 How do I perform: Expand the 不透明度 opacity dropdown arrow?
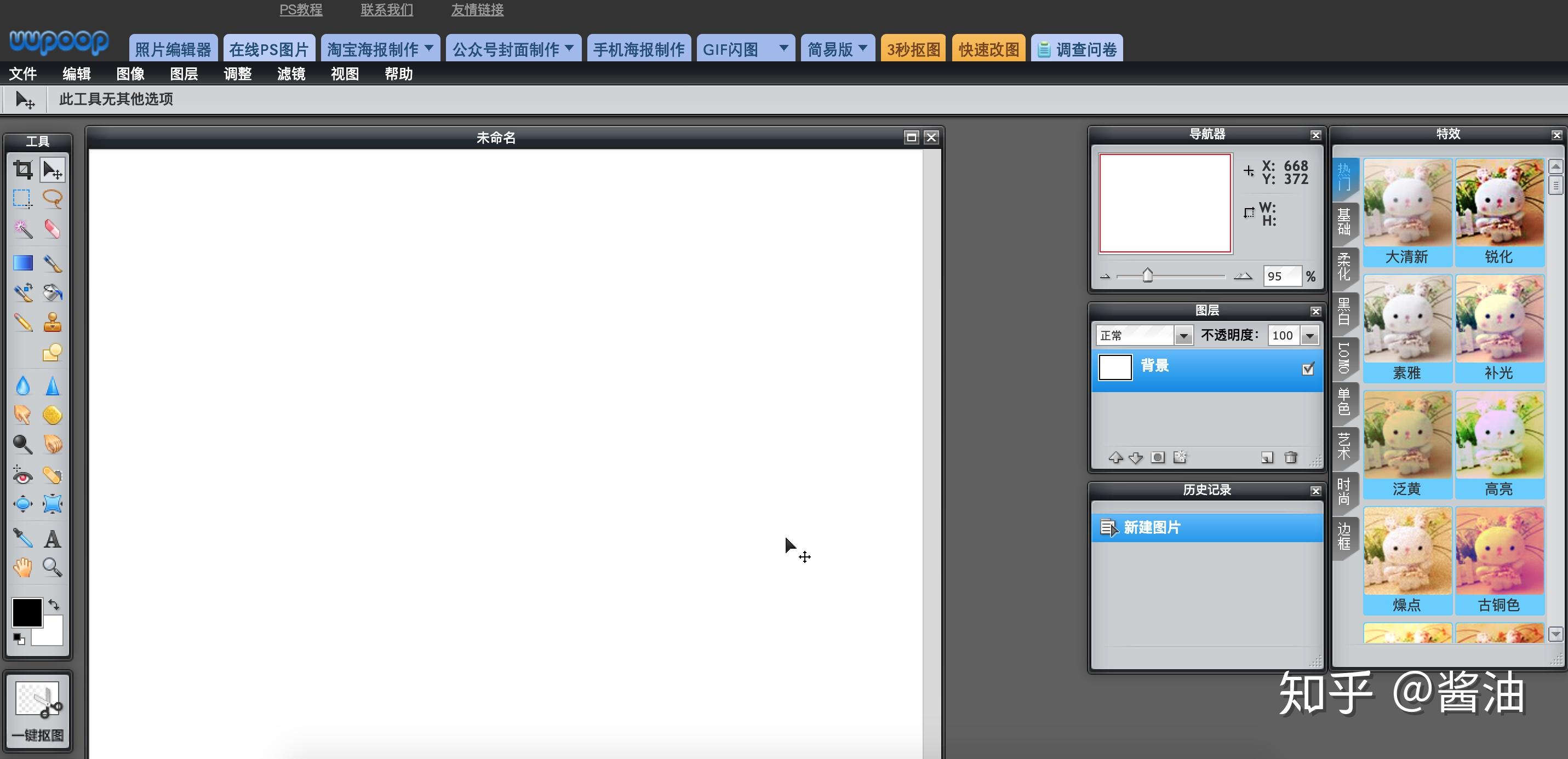[1310, 335]
